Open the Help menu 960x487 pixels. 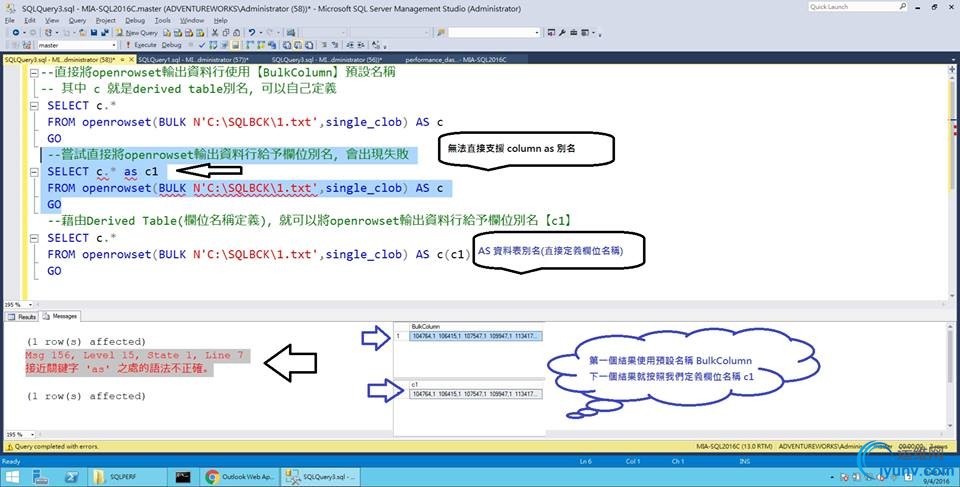pyautogui.click(x=220, y=20)
